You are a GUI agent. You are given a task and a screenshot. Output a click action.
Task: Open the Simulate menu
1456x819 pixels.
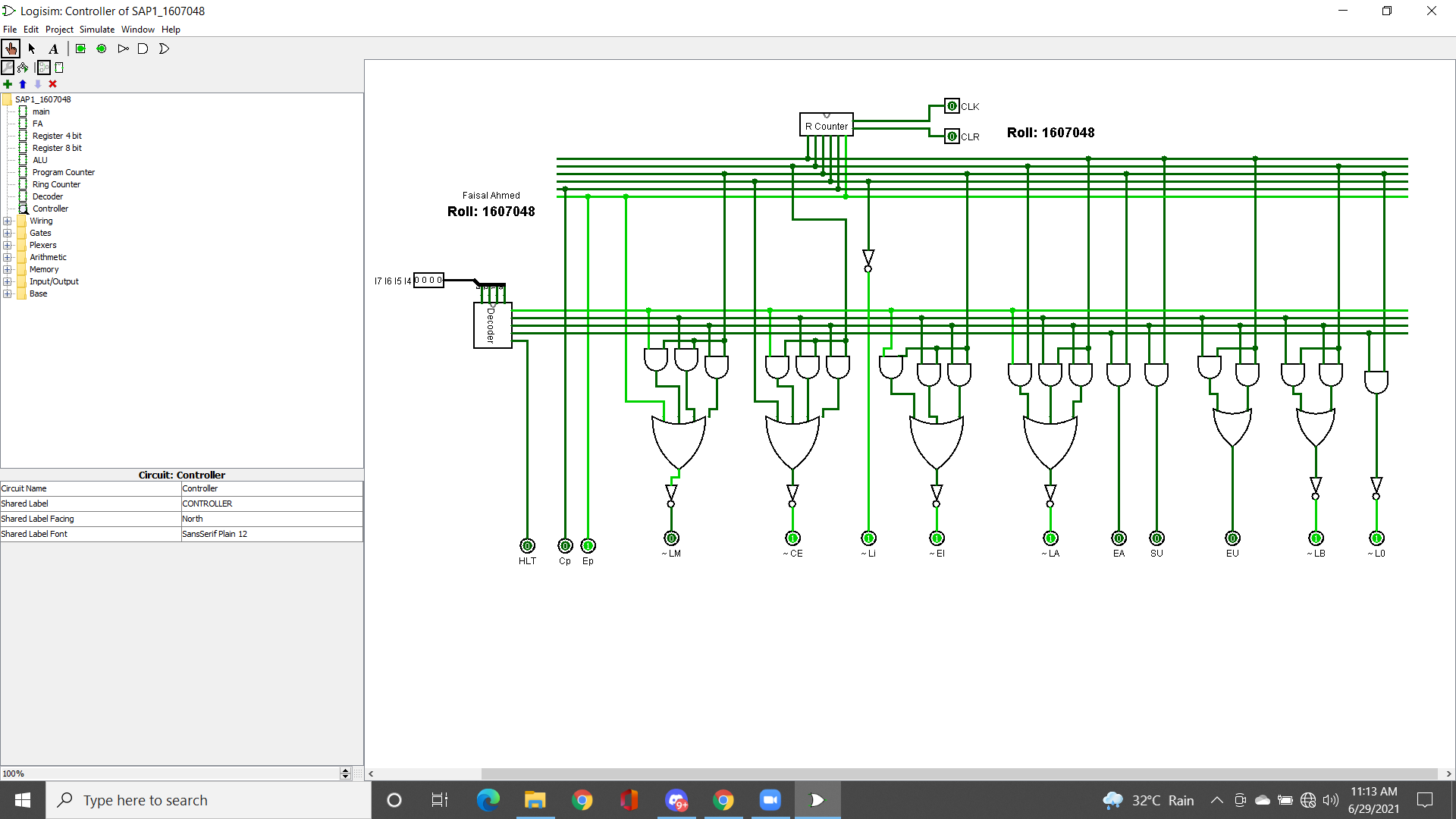click(97, 30)
